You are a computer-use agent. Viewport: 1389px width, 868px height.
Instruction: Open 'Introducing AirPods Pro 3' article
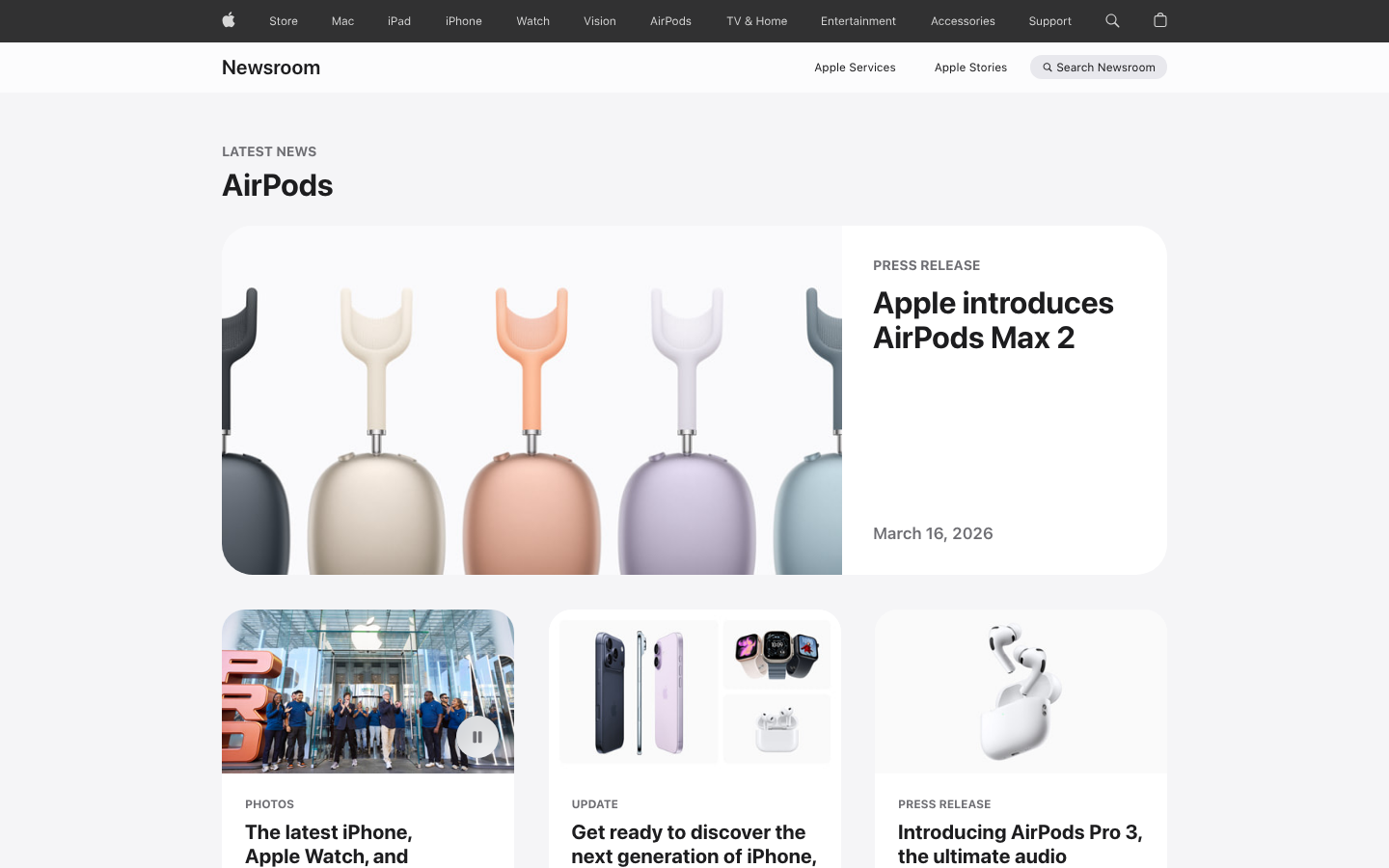tap(1020, 844)
